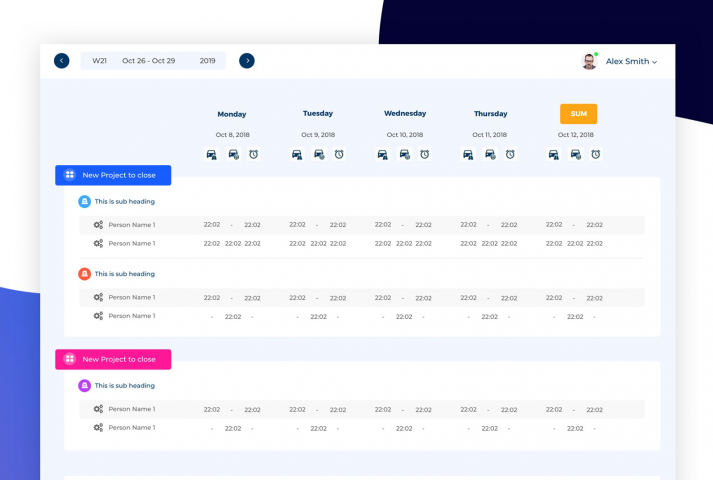Click gear icon of shaded row under blue sub heading

tap(98, 225)
